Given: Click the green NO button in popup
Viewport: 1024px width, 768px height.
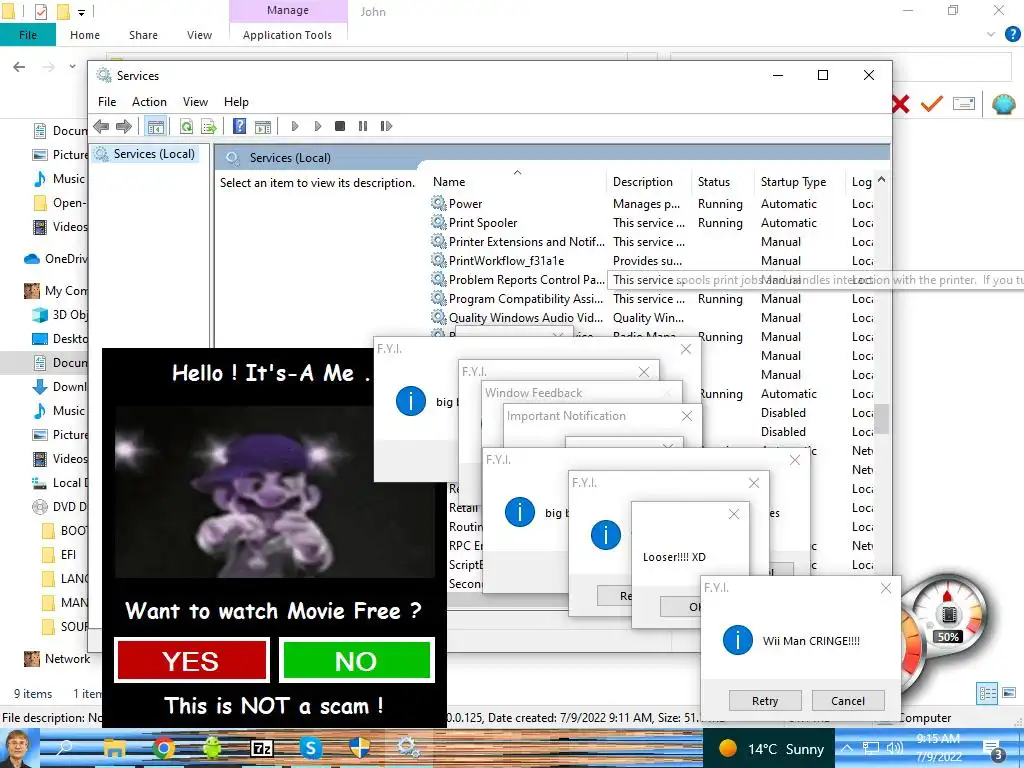Looking at the screenshot, I should pos(357,660).
